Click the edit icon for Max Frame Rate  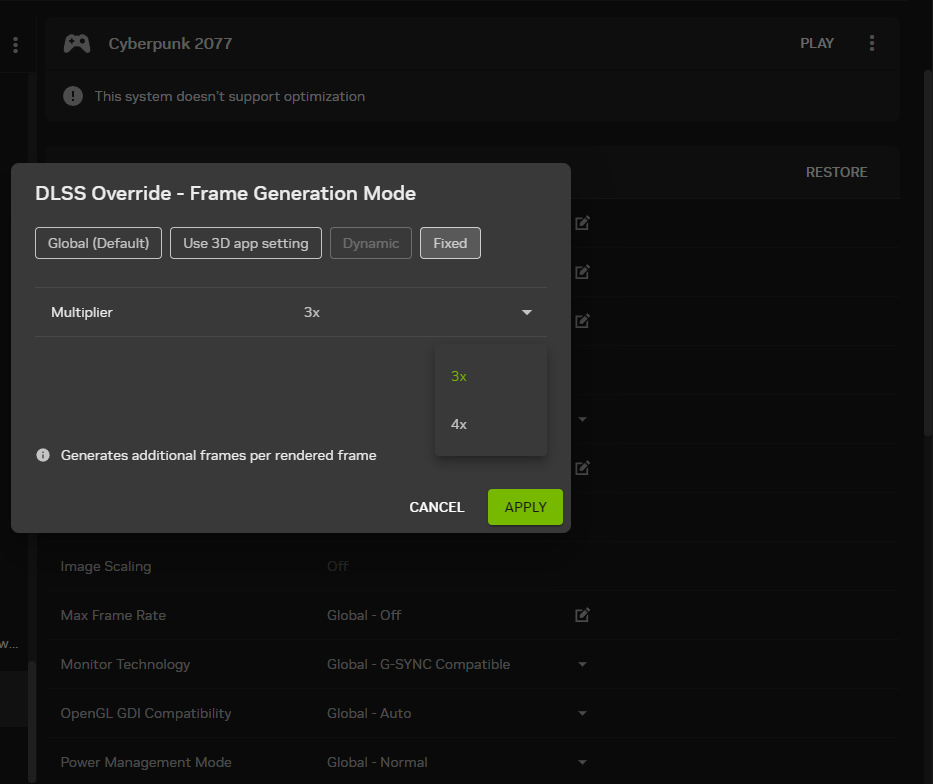point(582,615)
